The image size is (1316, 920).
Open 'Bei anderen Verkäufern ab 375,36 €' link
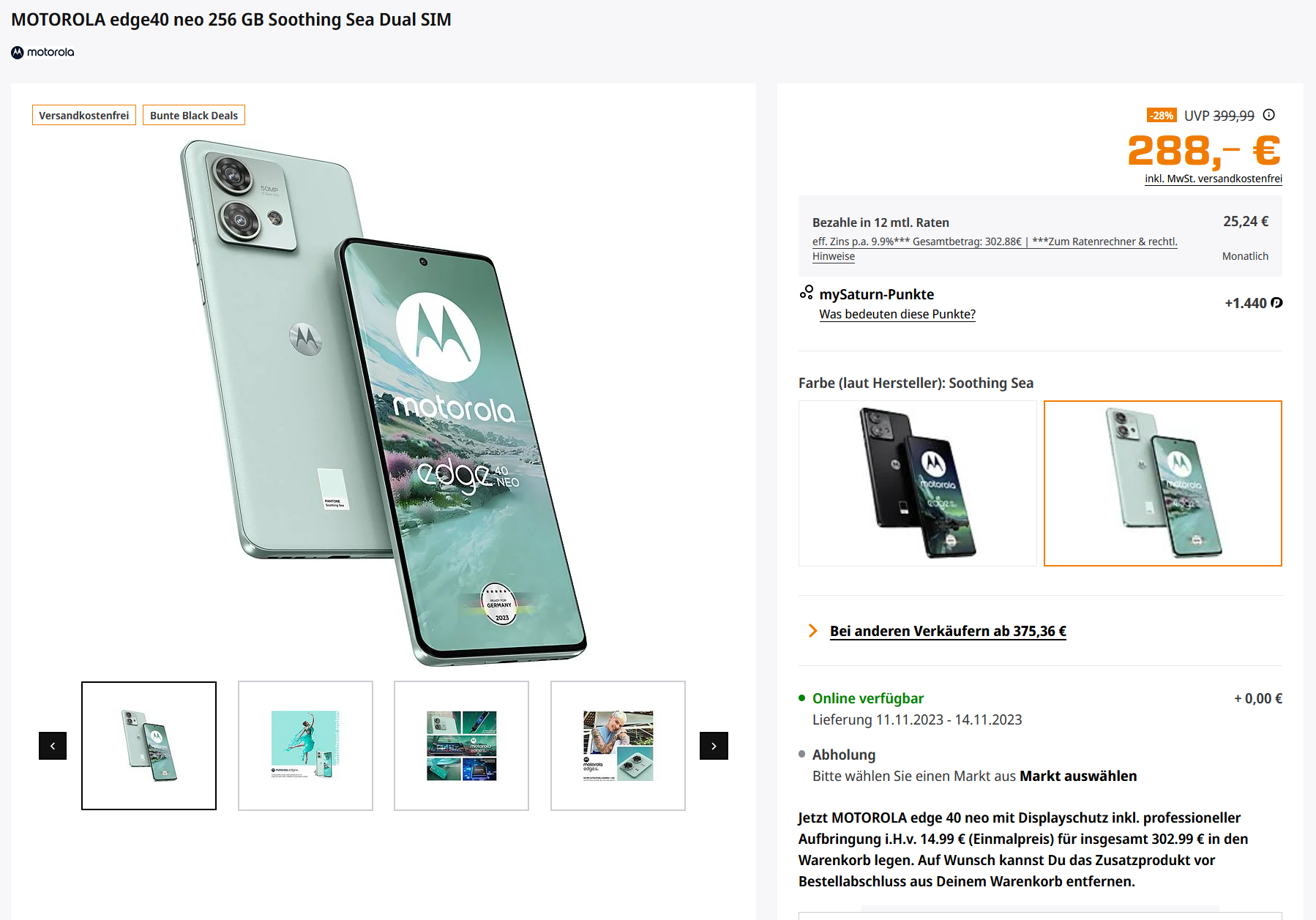(948, 631)
